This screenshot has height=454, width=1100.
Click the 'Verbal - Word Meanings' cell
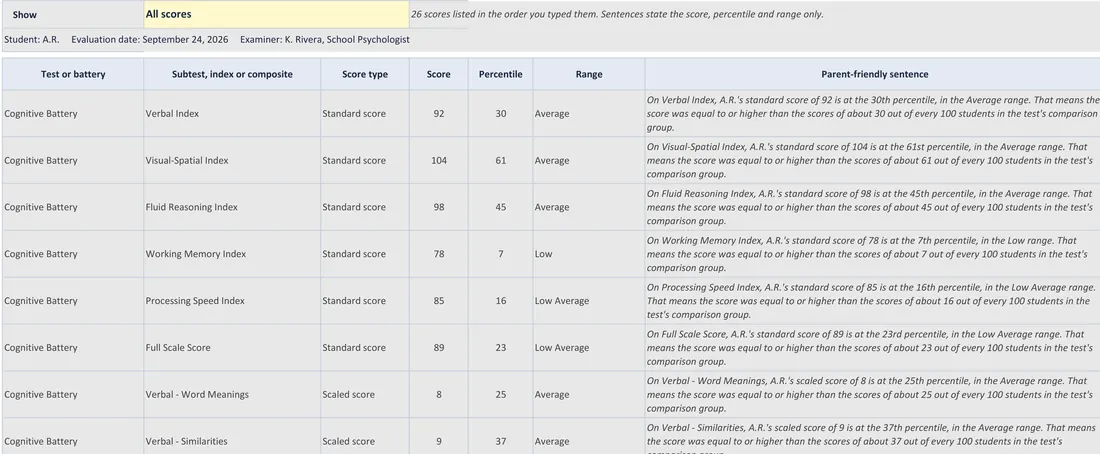(x=232, y=394)
